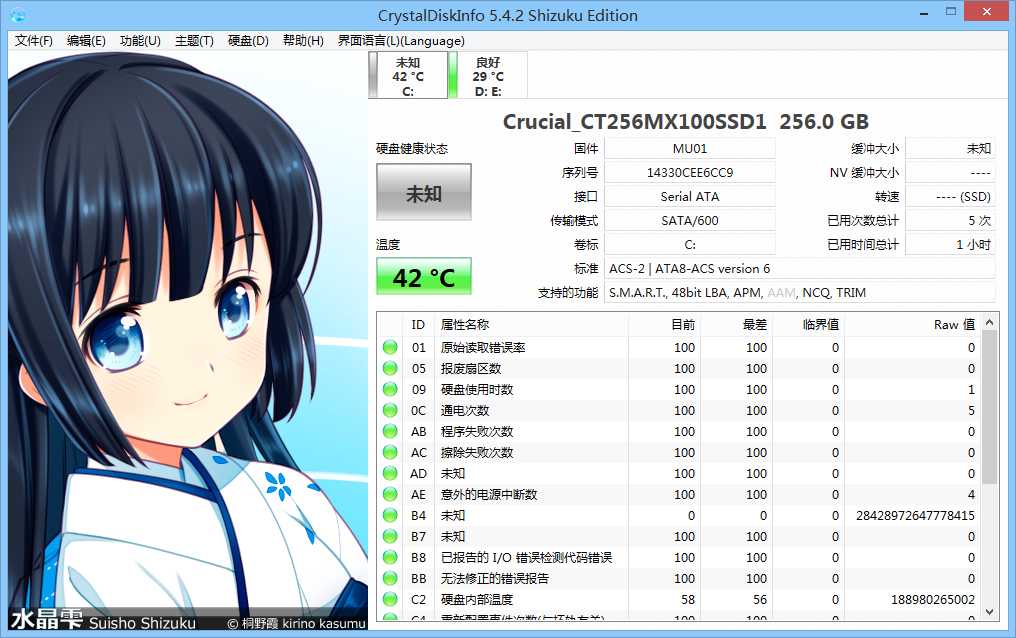Click the power-on count field 5 次
The width and height of the screenshot is (1016, 638).
(951, 220)
